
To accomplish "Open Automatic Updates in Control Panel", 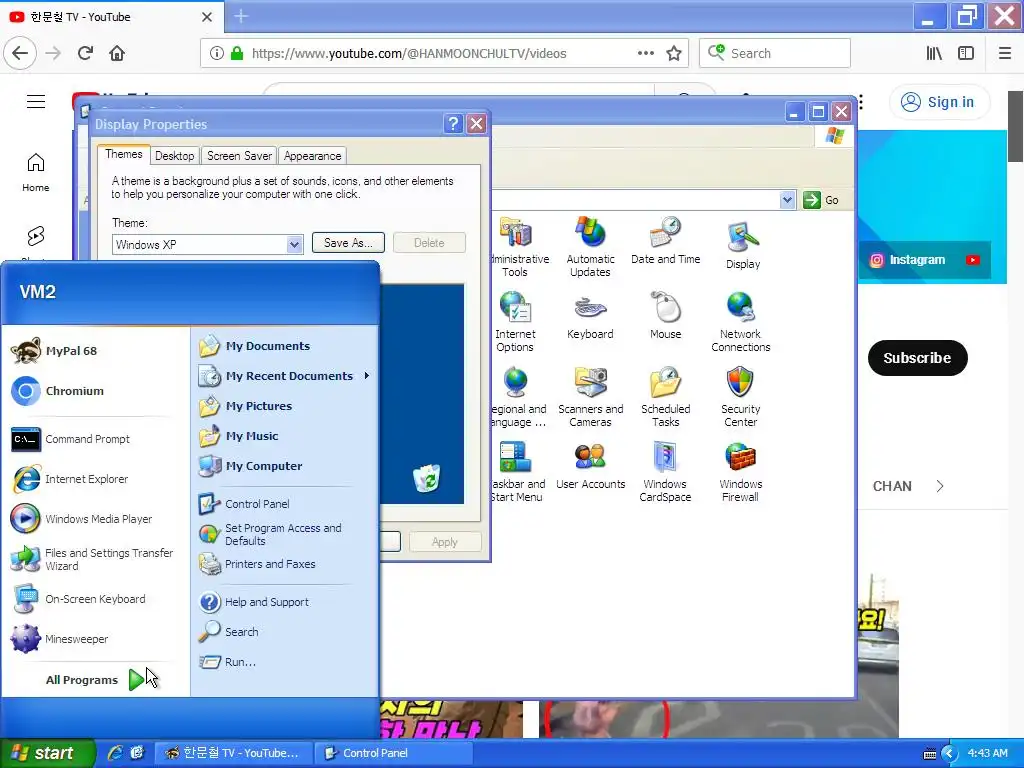I will pos(590,247).
